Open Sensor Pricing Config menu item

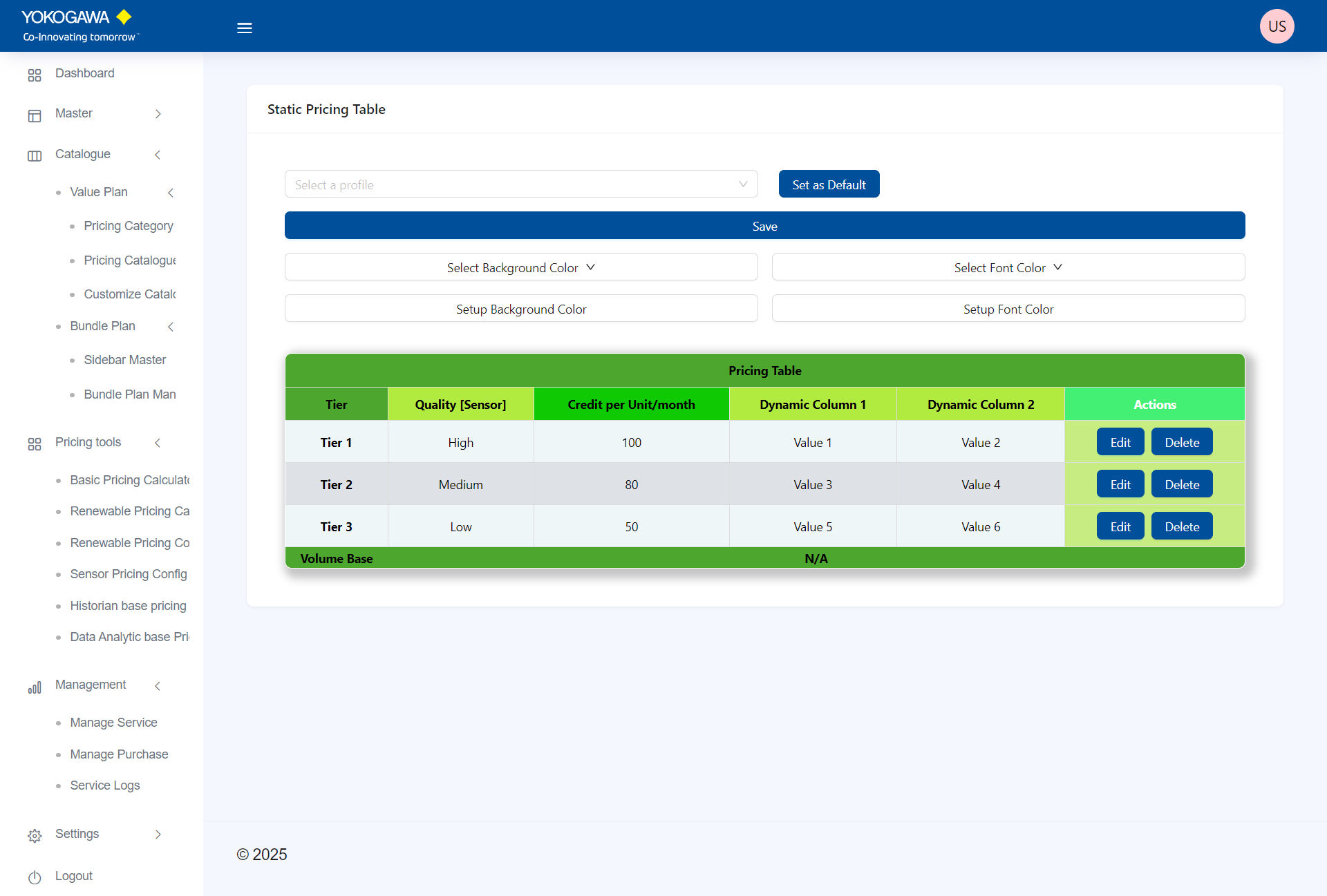[x=128, y=574]
